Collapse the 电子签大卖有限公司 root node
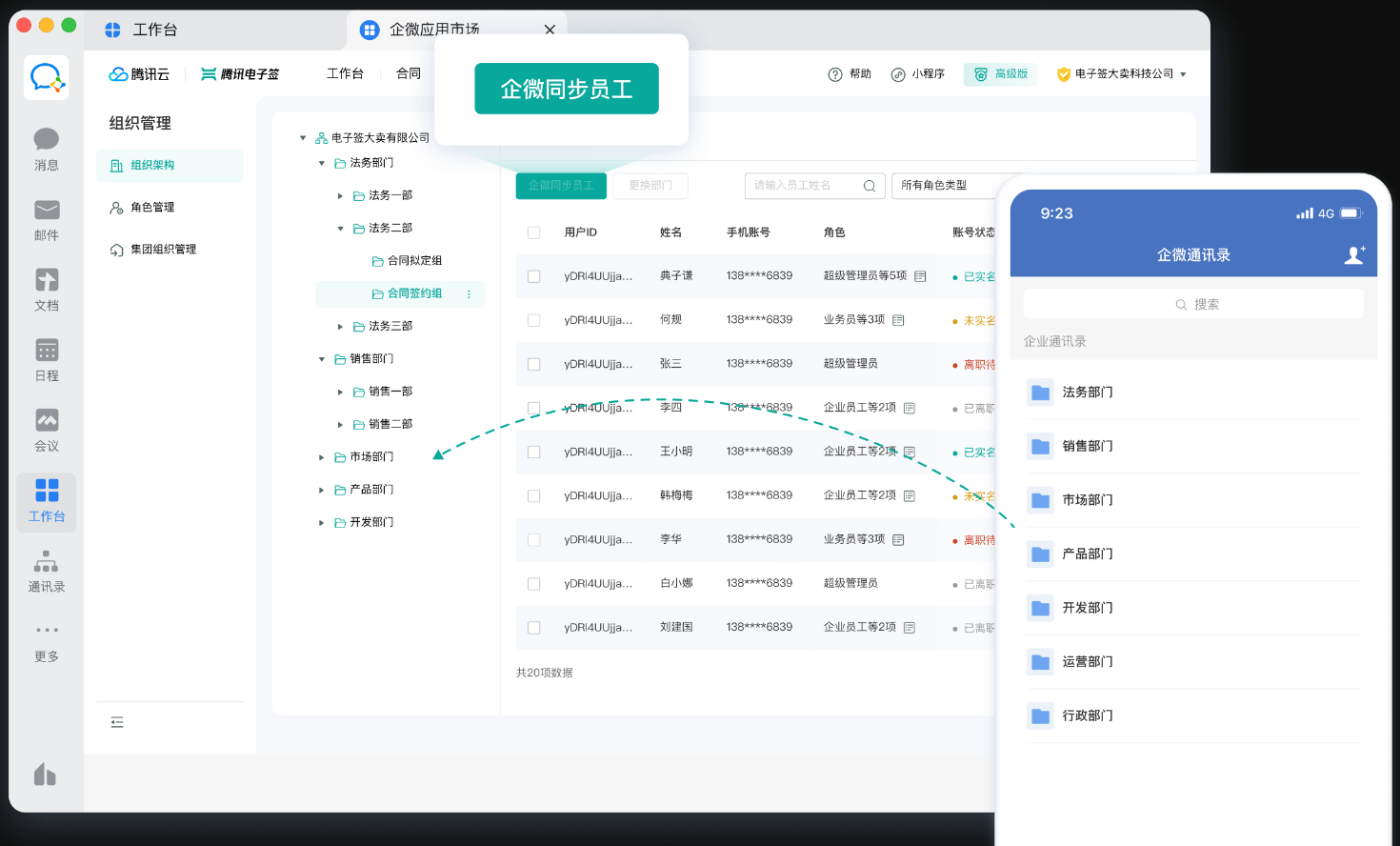Screen dimensions: 1400x846 (303, 138)
